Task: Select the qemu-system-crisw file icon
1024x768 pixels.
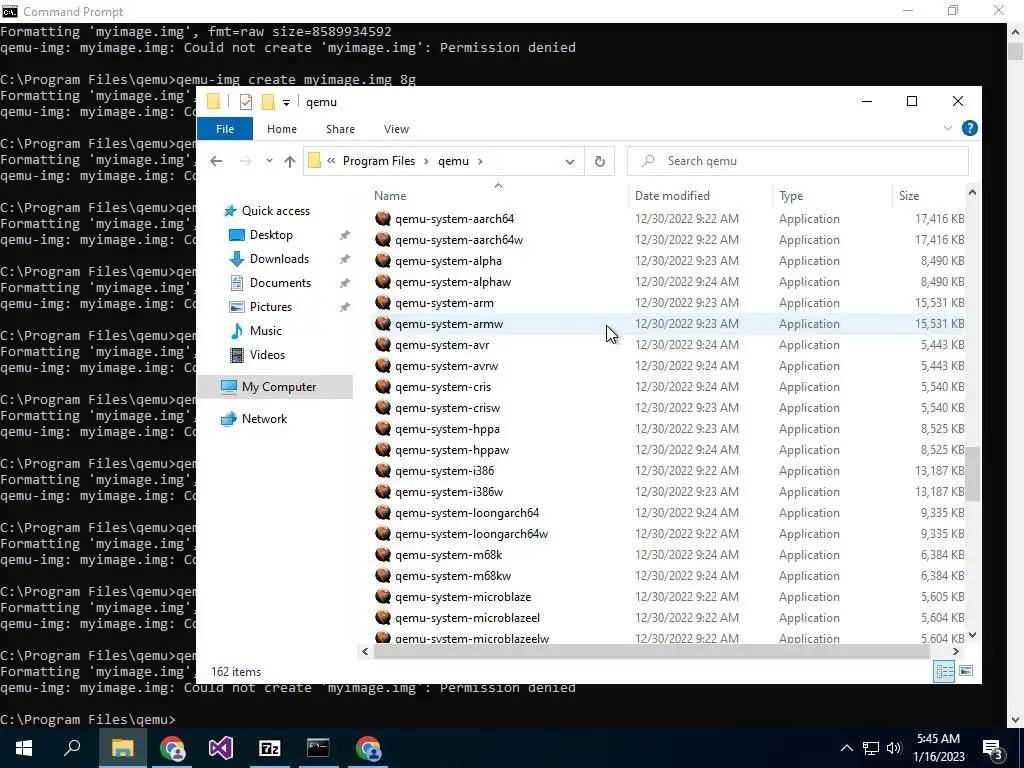Action: [x=383, y=408]
